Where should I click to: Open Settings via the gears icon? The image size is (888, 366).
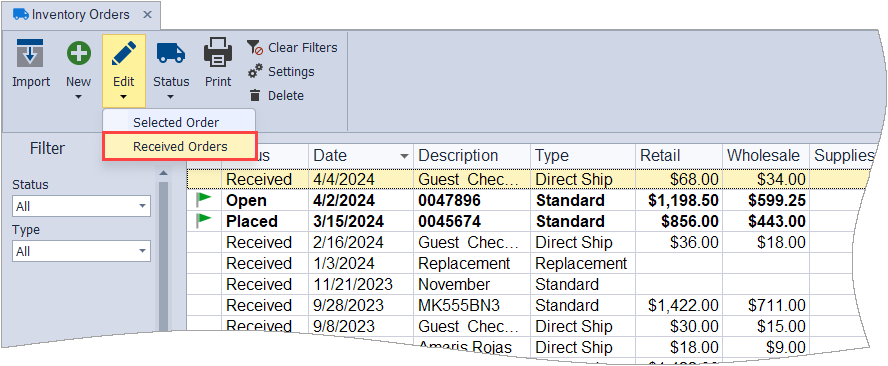[x=255, y=71]
